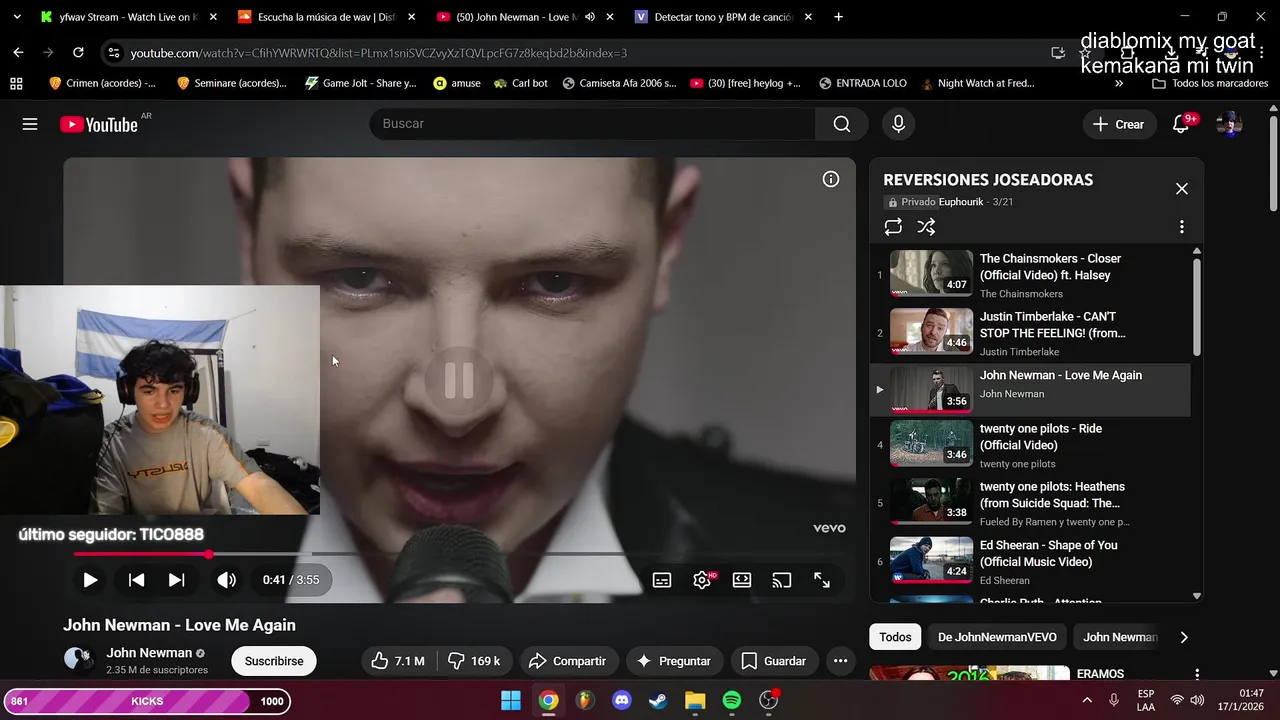Open player settings gear

click(702, 580)
